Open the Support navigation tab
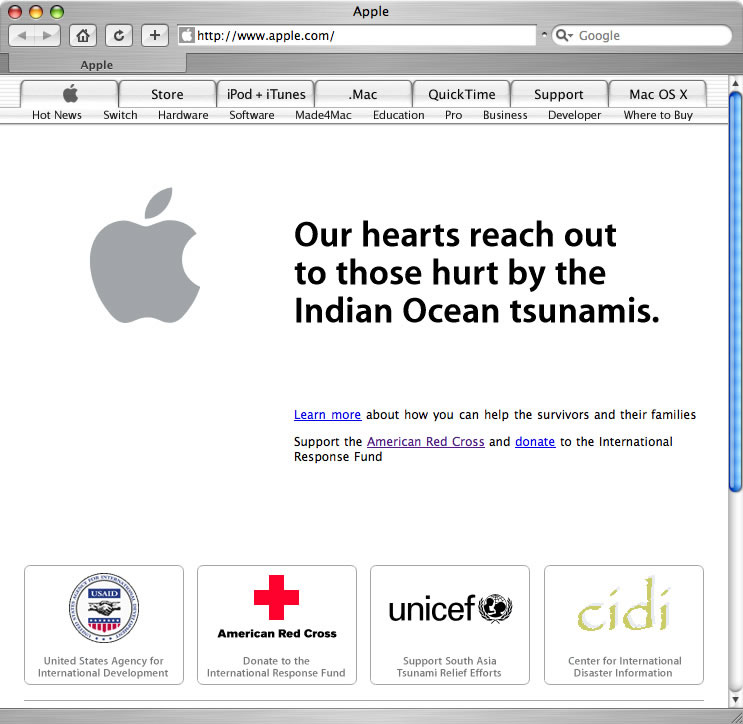743x724 pixels. pyautogui.click(x=559, y=94)
